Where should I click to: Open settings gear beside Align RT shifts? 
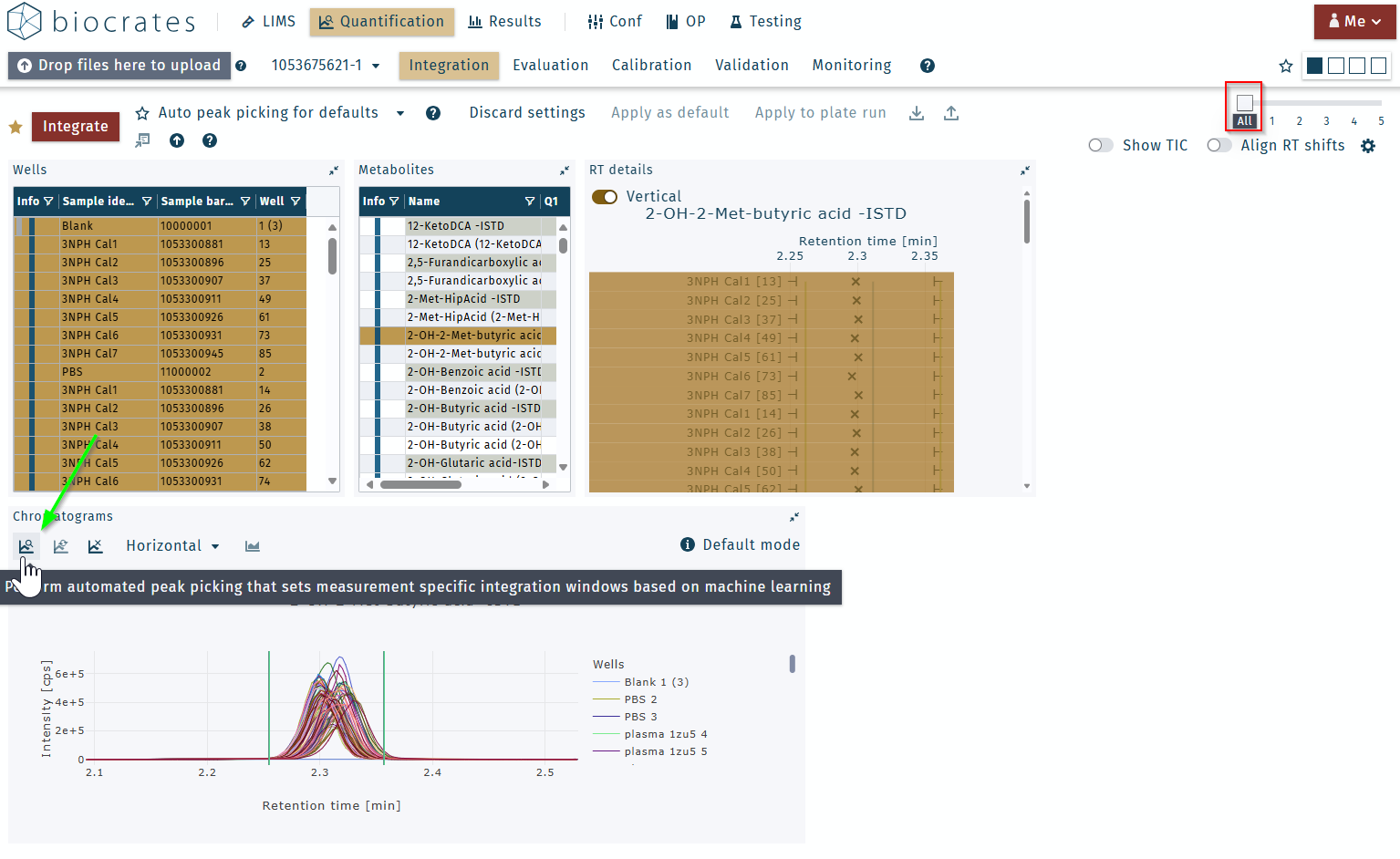pyautogui.click(x=1368, y=146)
